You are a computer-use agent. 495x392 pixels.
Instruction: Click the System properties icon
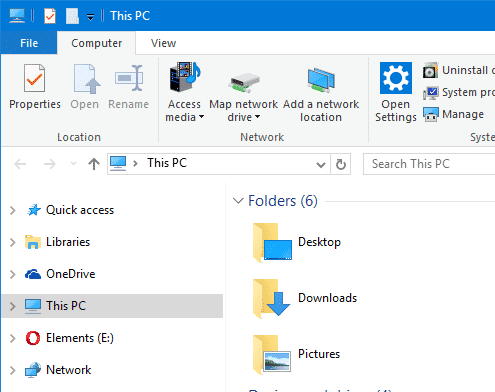point(430,93)
